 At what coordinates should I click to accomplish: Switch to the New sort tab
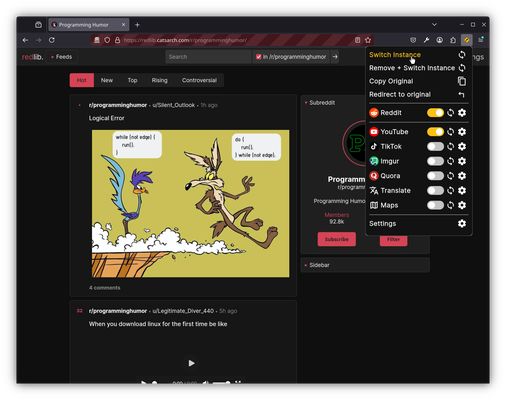coord(107,80)
